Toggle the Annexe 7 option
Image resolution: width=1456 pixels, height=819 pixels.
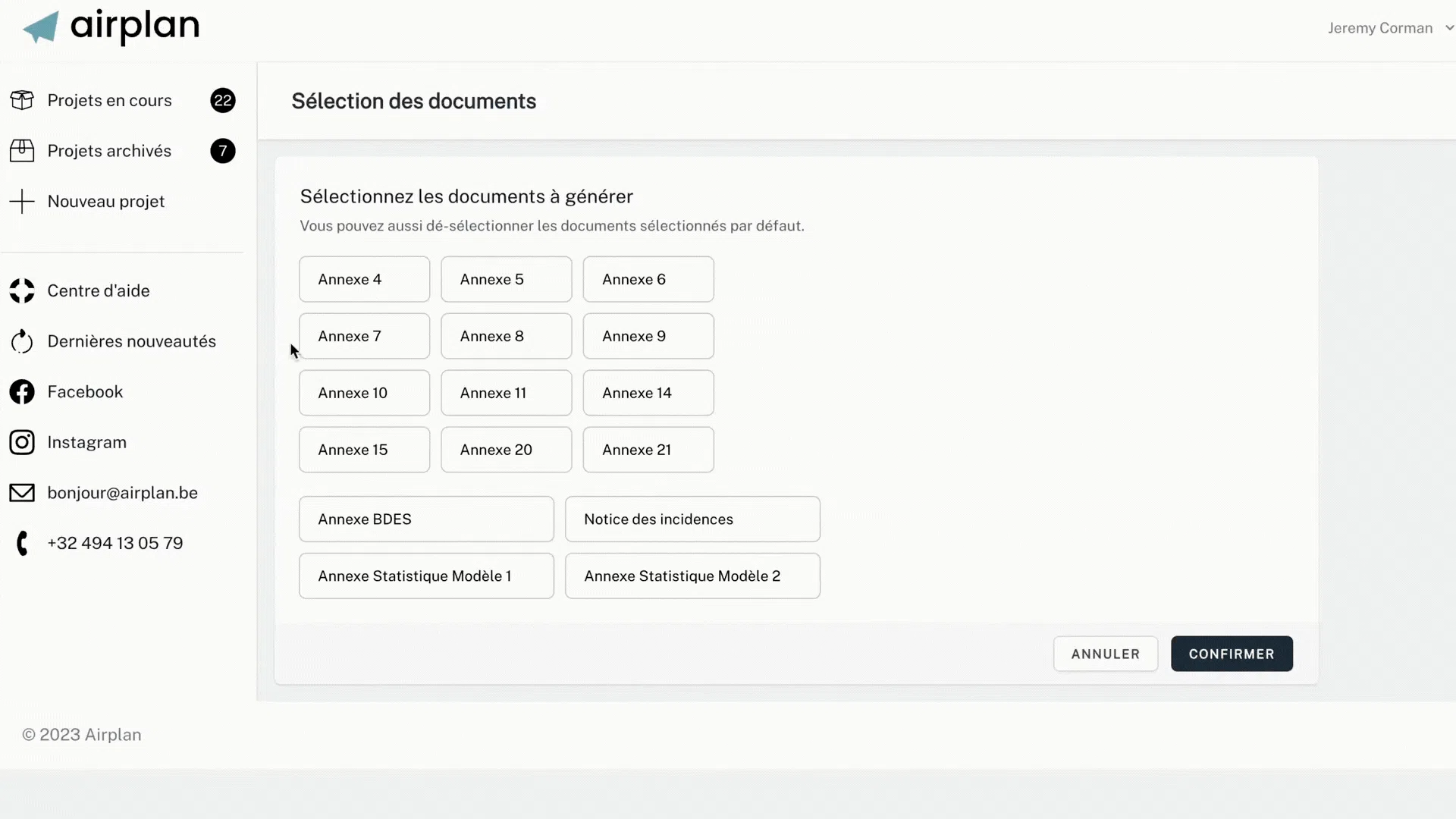(364, 336)
